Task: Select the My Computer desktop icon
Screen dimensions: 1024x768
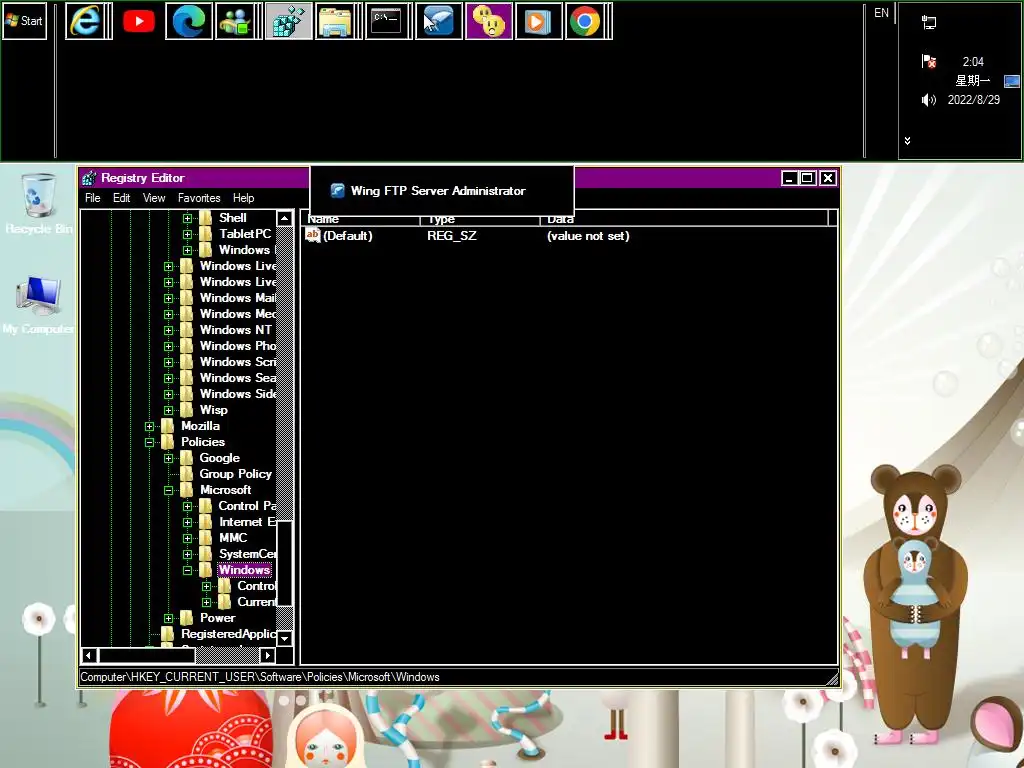Action: click(x=39, y=305)
